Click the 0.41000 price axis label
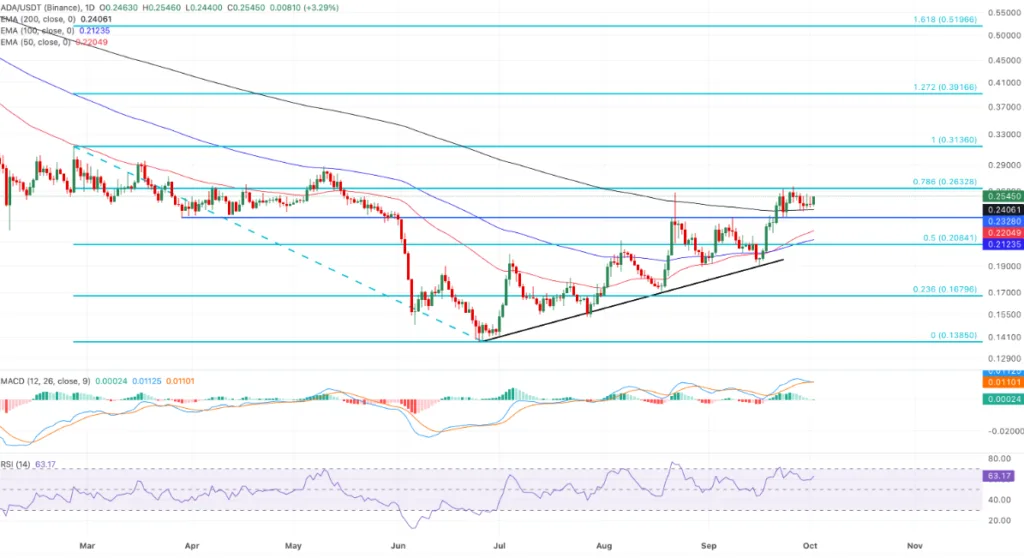This screenshot has height=558, width=1024. pos(1005,83)
